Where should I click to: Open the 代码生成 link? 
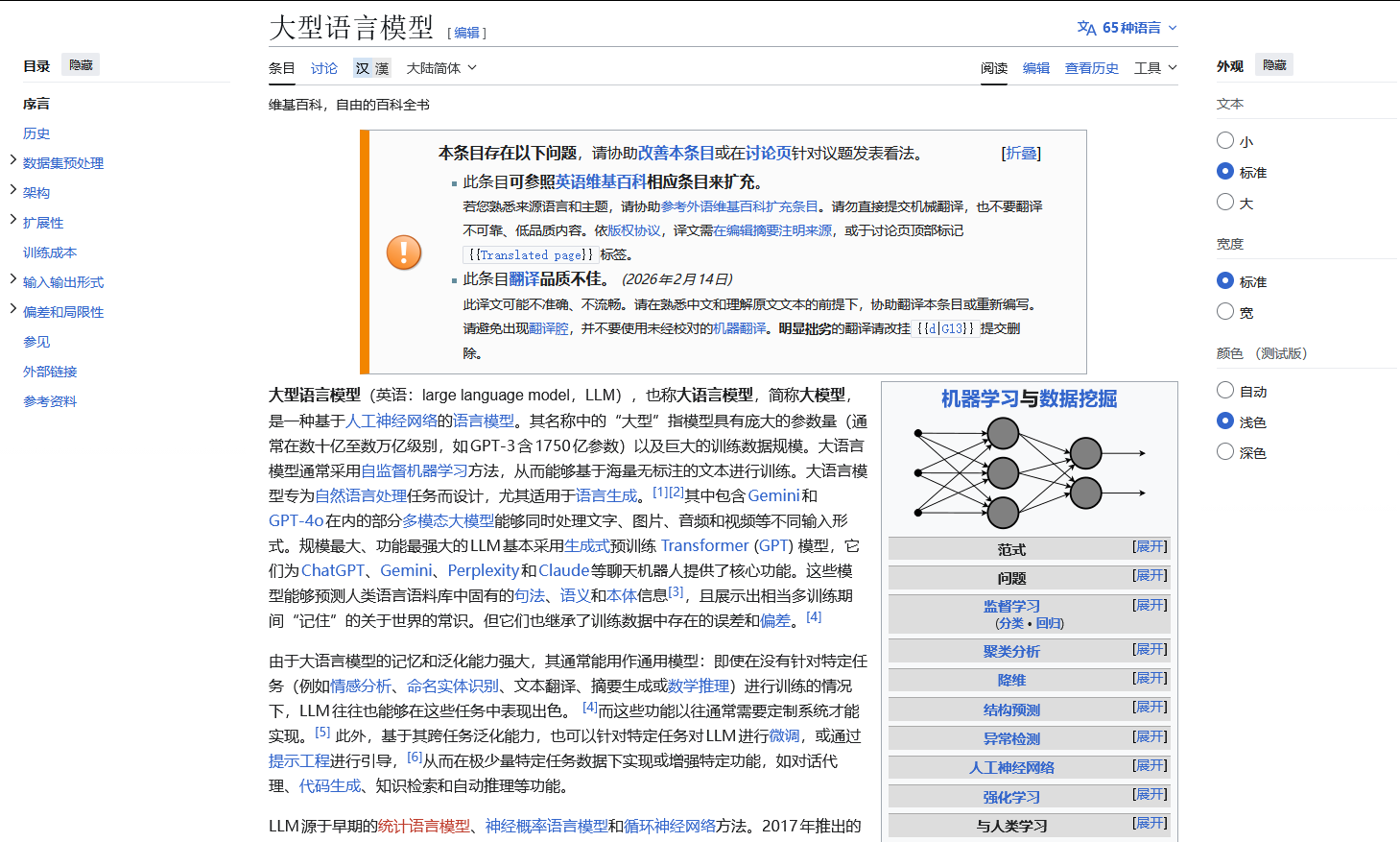330,785
